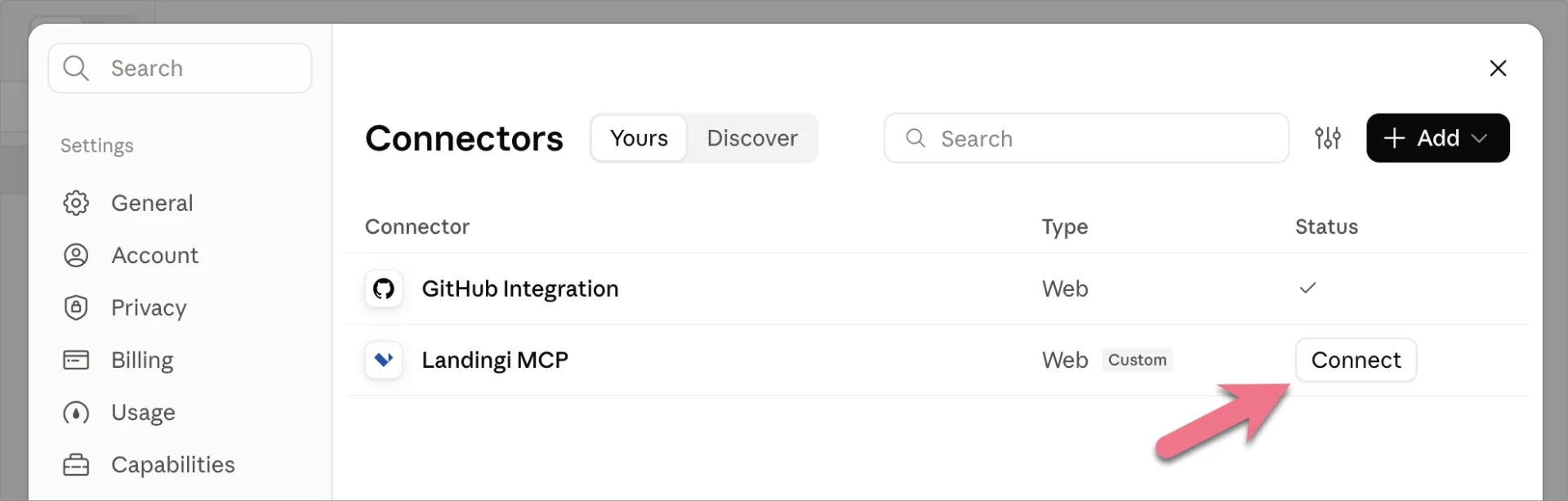
Task: Click the Landingi MCP logo icon
Action: (x=384, y=360)
